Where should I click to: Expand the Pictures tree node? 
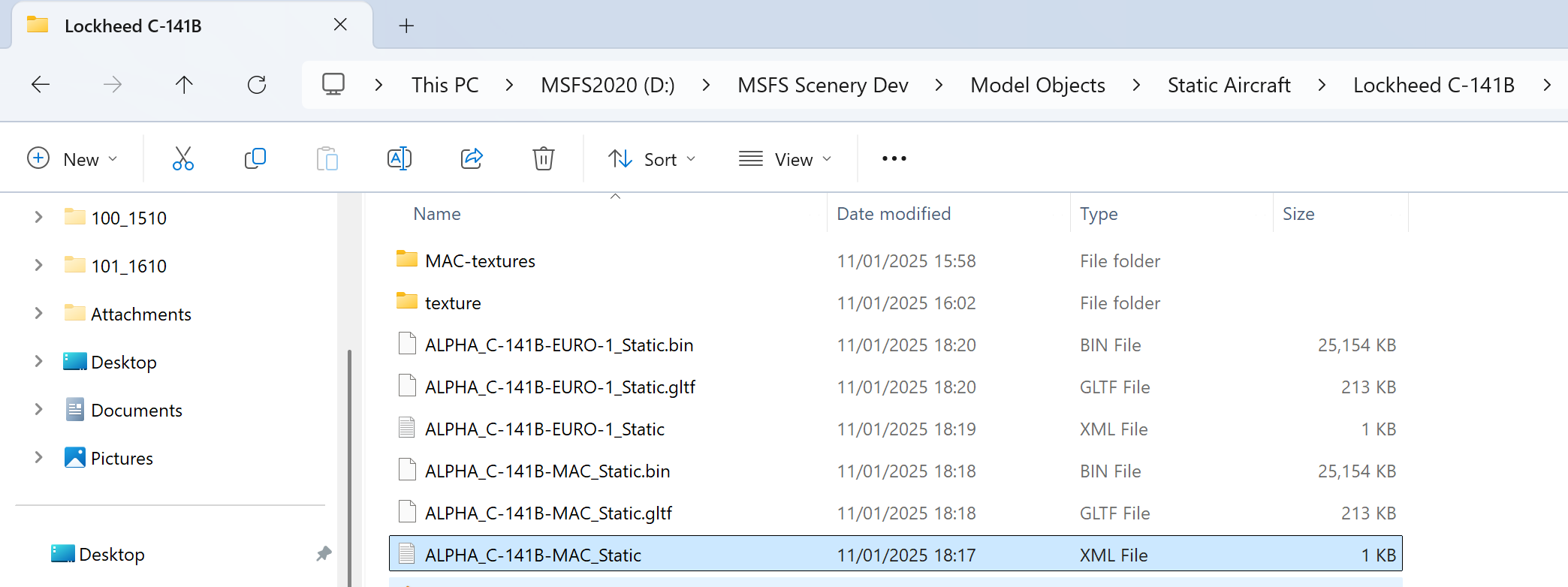coord(38,458)
